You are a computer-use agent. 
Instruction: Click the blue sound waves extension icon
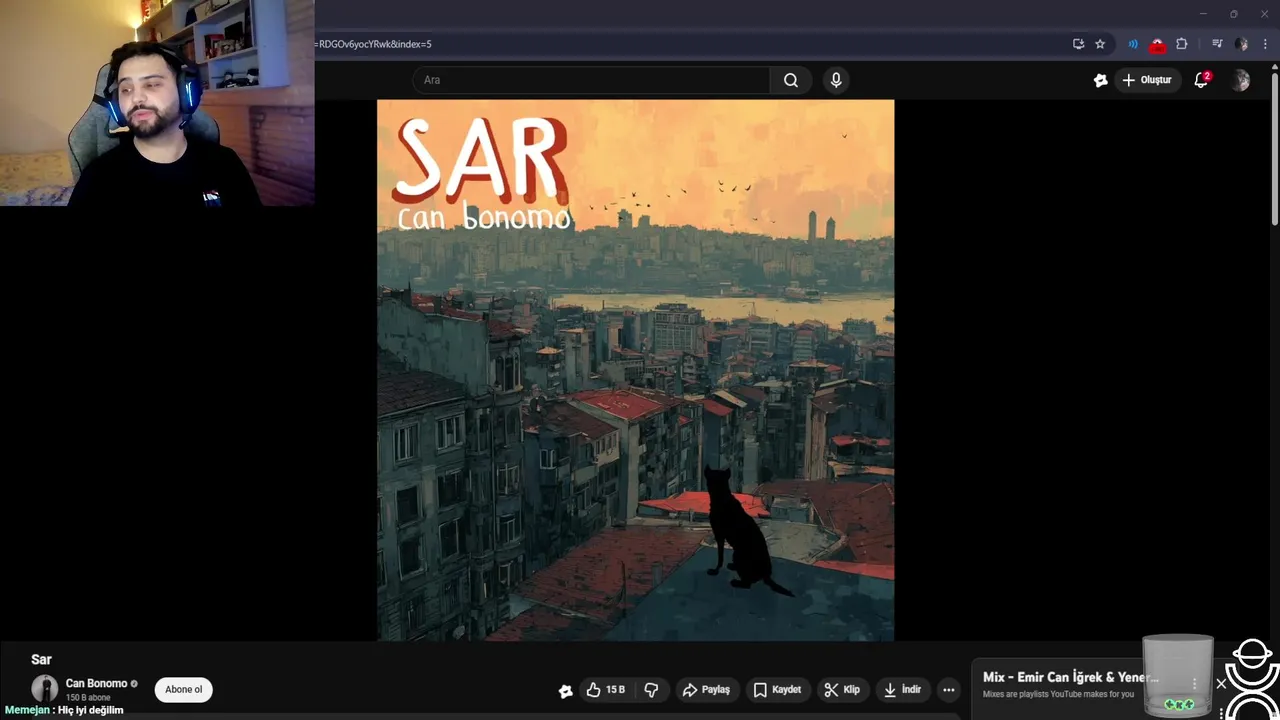point(1133,44)
